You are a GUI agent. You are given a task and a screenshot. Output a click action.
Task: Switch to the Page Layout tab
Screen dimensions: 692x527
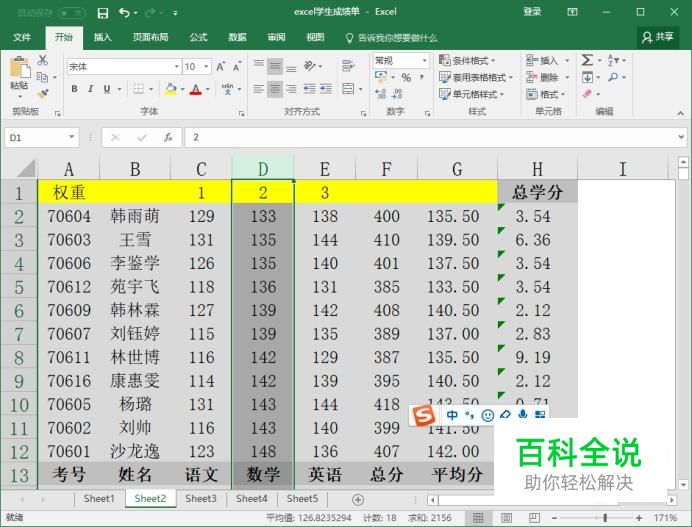[x=150, y=38]
